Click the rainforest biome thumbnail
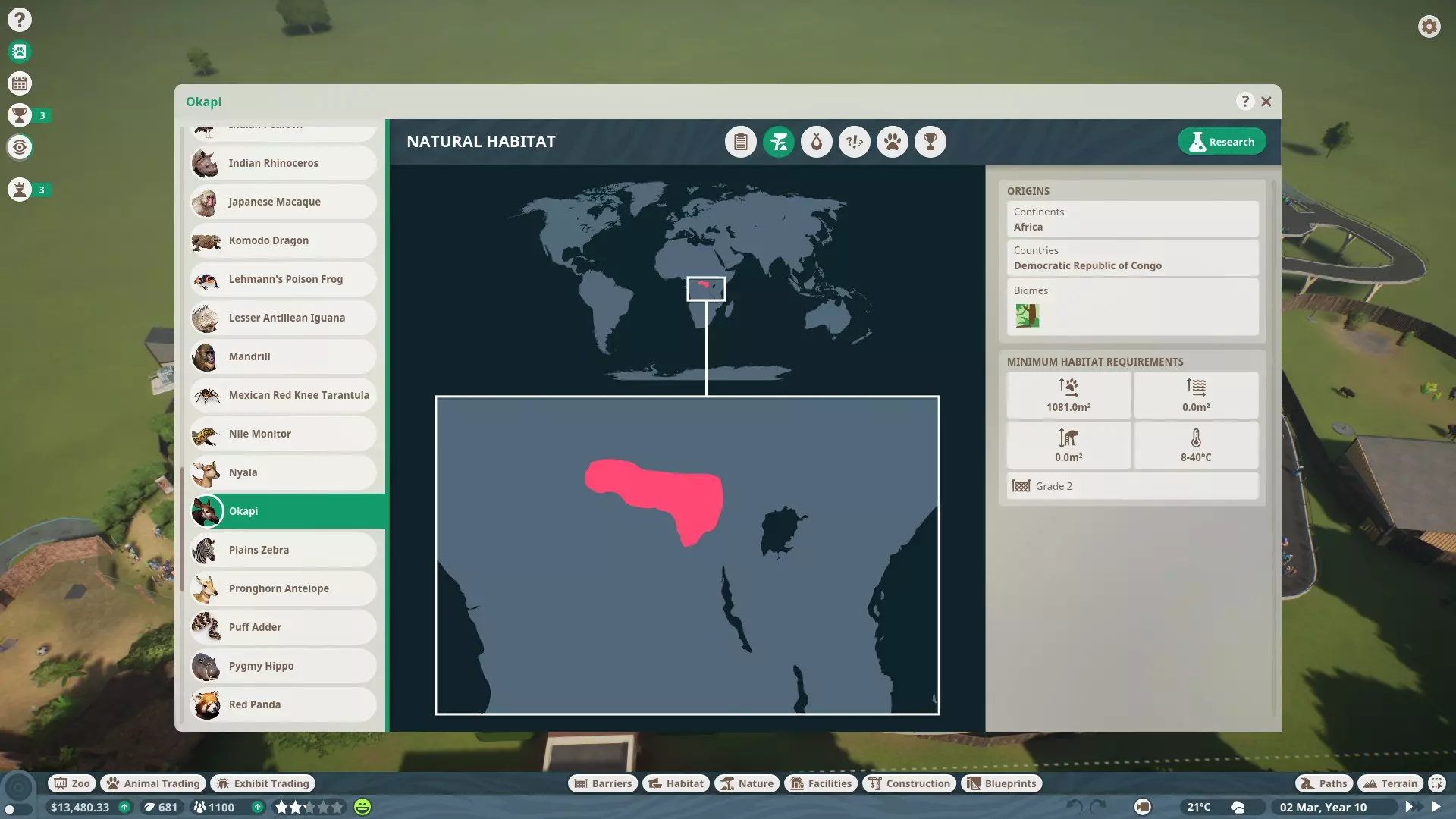 coord(1027,315)
